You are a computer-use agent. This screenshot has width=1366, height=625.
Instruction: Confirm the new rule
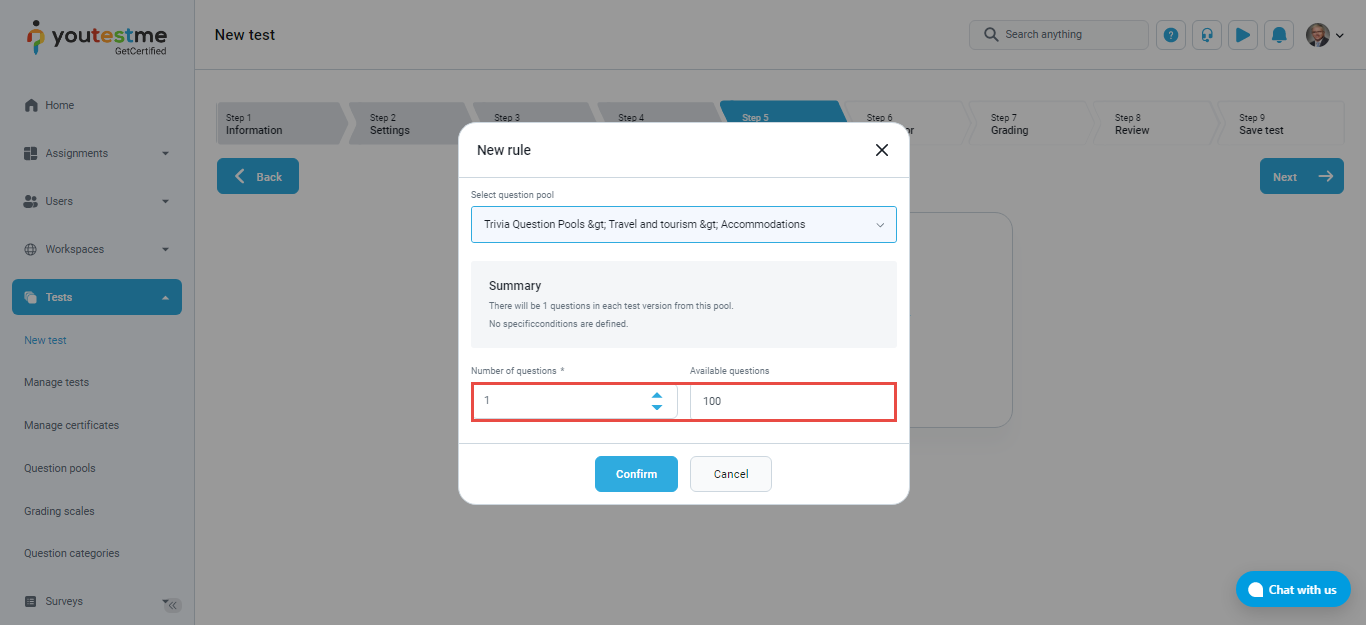tap(636, 474)
